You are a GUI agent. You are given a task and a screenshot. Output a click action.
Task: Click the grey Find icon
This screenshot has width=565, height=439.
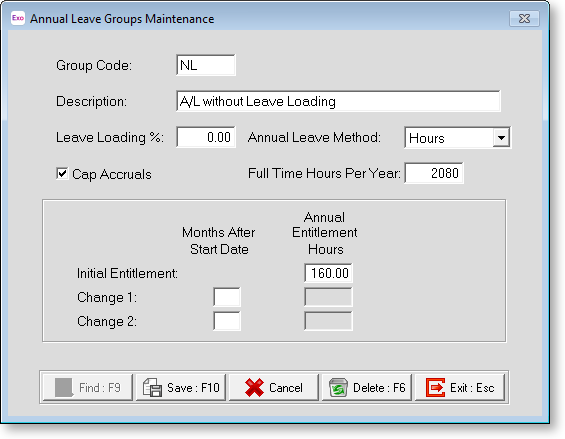(64, 388)
